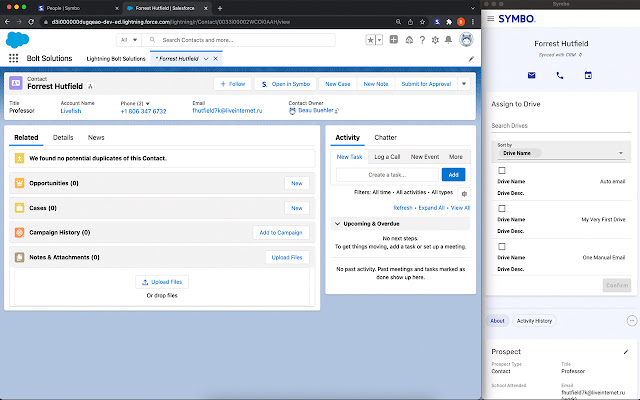Viewport: 640px width, 400px height.
Task: Click the Prospect edit pencil icon
Action: coord(626,352)
